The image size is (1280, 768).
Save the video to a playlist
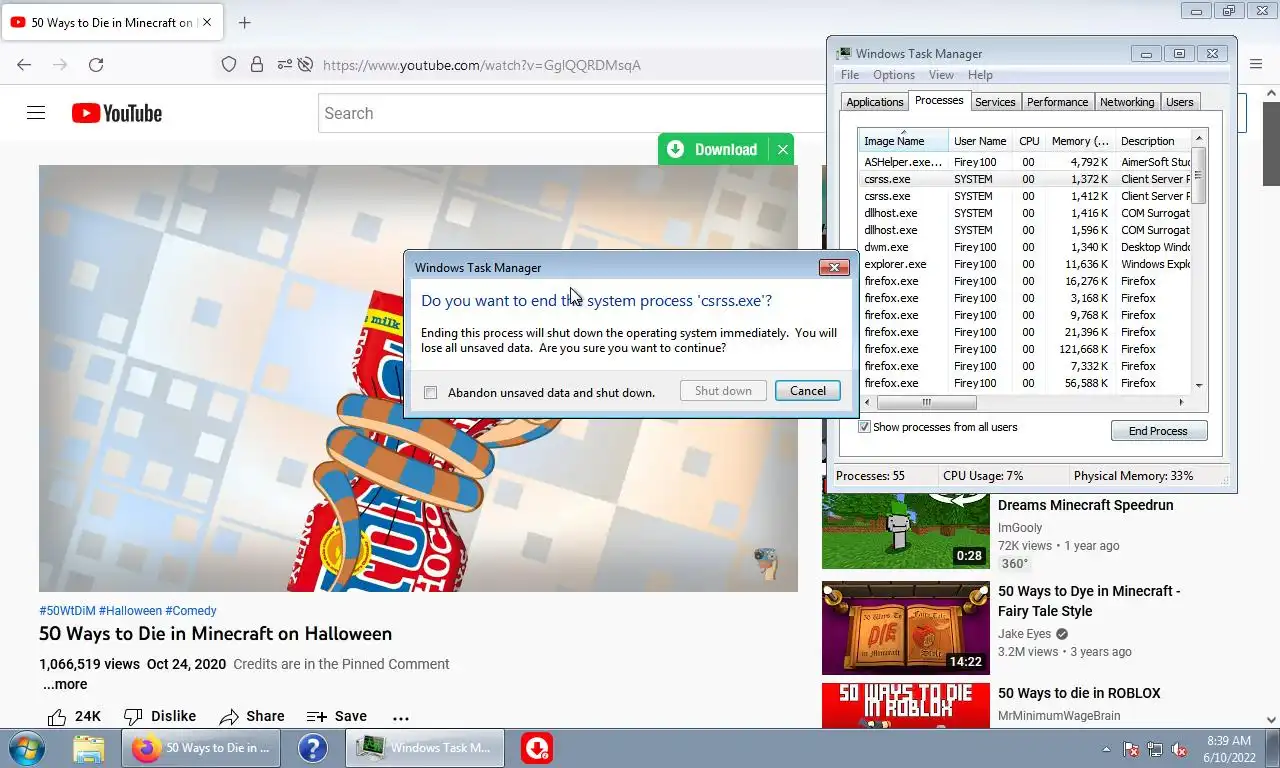[337, 716]
